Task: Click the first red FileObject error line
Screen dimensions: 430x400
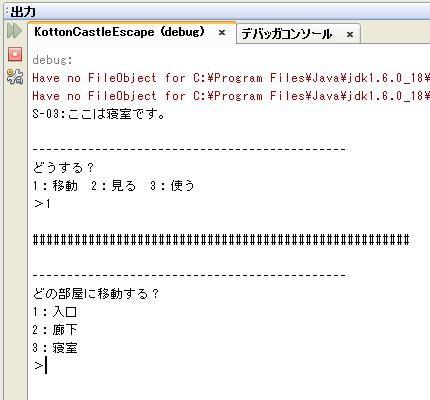Action: (231, 78)
